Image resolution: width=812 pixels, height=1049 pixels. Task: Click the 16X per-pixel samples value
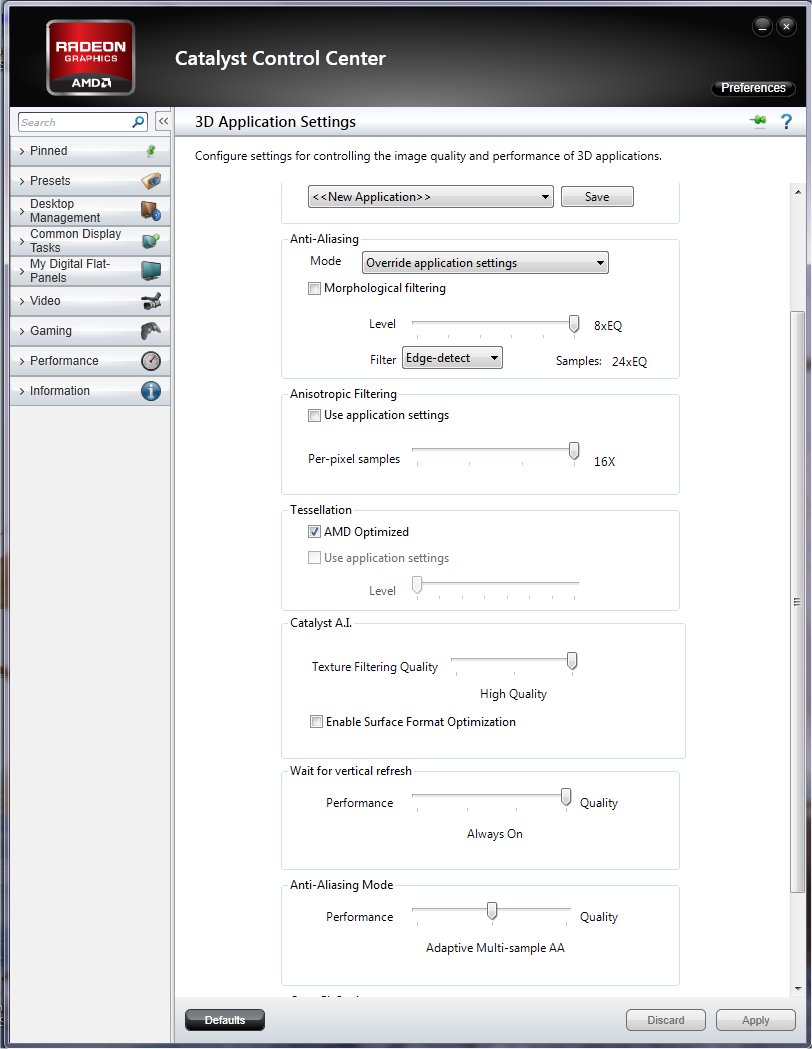click(x=605, y=462)
